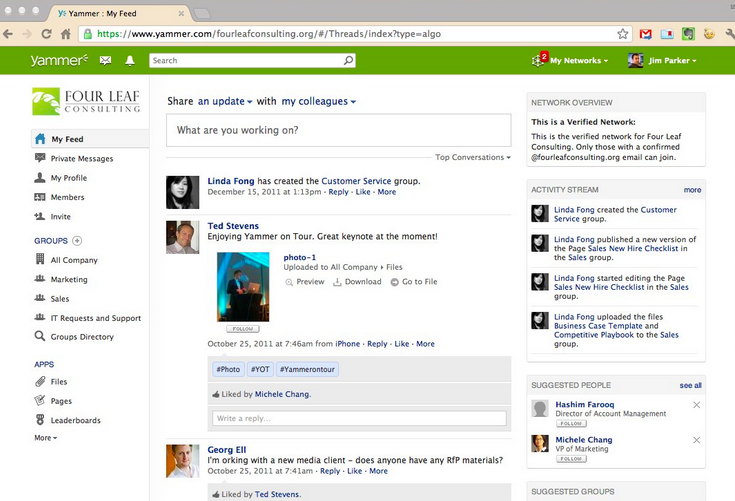This screenshot has height=501, width=735.
Task: Click the #Yammerontour hashtag
Action: (x=307, y=369)
